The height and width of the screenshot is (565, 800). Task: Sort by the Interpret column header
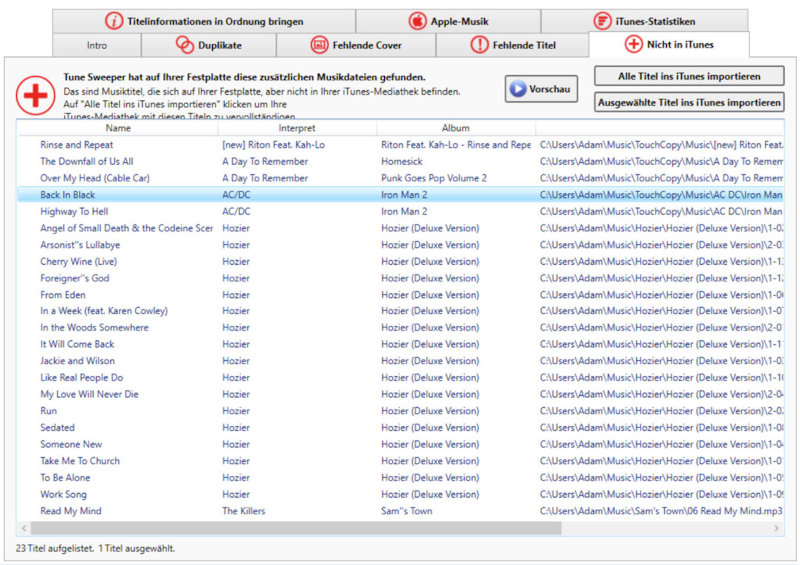[x=297, y=128]
